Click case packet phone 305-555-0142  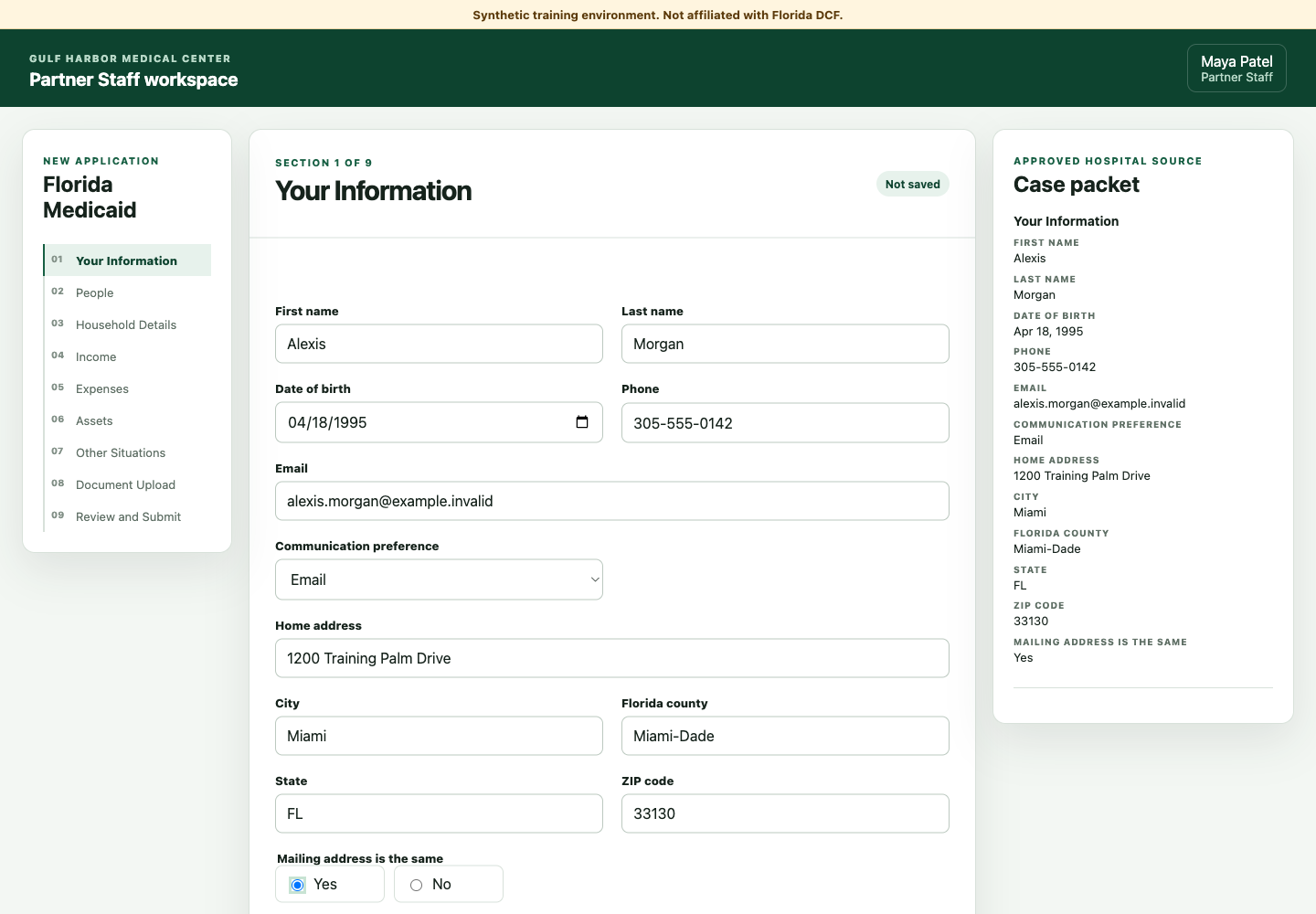[x=1055, y=367]
